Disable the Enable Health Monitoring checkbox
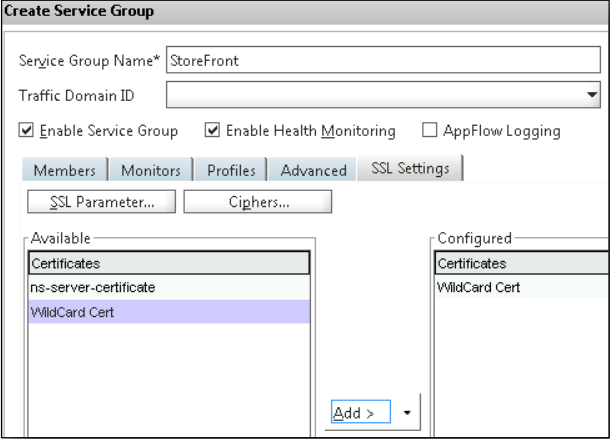The width and height of the screenshot is (610, 439). pos(212,131)
